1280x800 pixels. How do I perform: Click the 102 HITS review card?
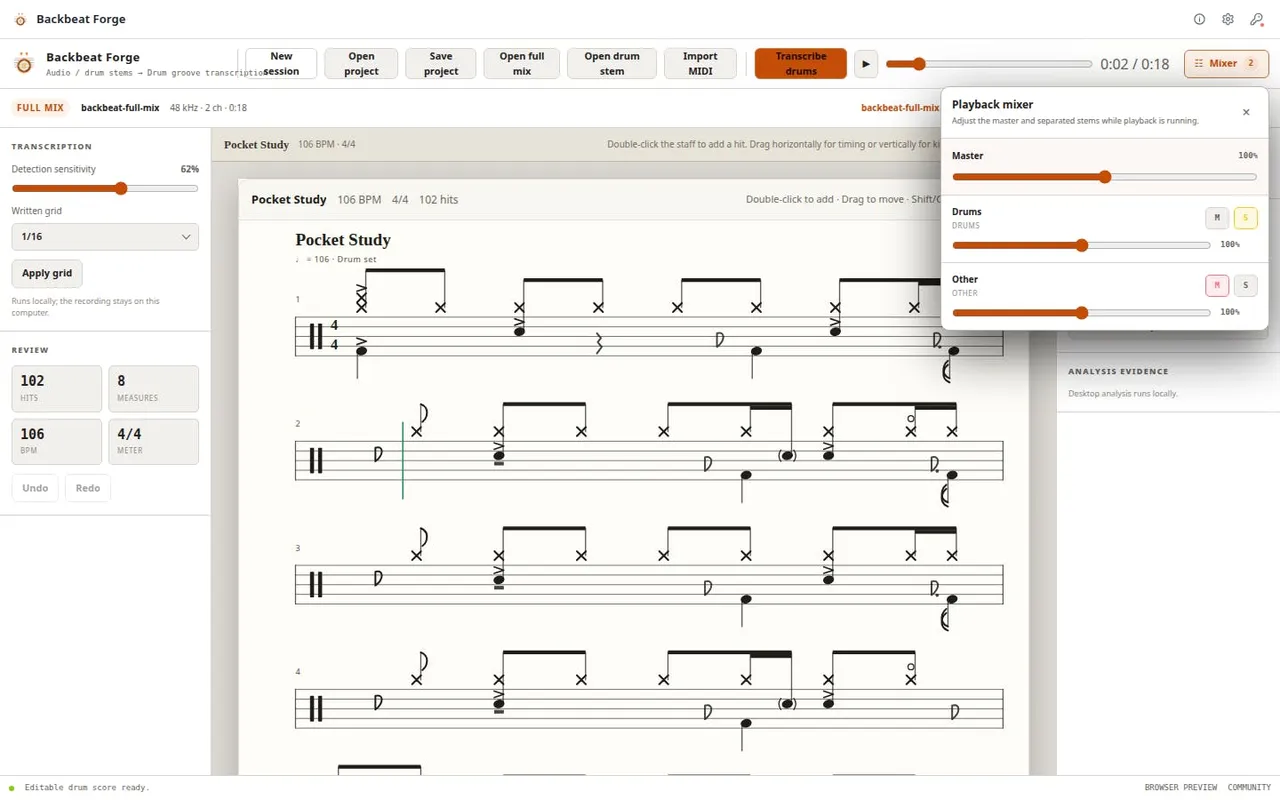coord(57,388)
